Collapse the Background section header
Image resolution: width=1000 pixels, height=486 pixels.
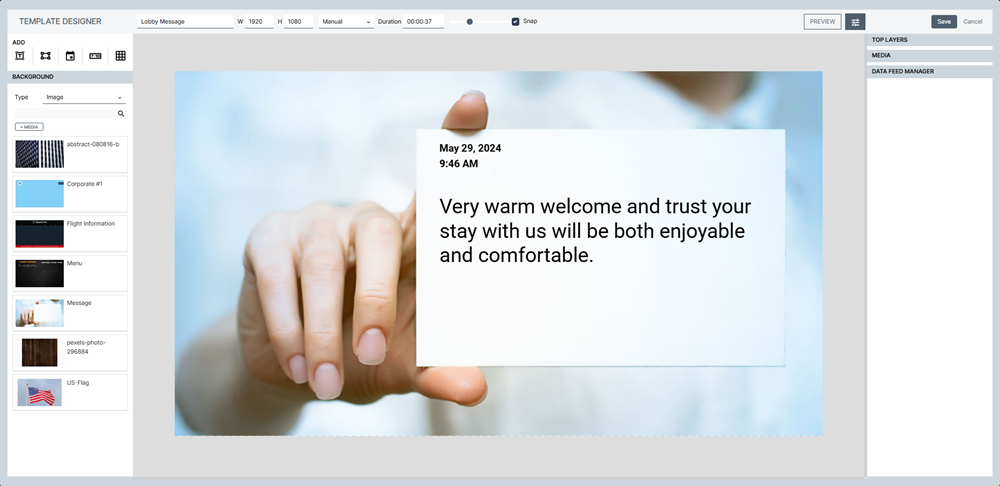pyautogui.click(x=70, y=77)
